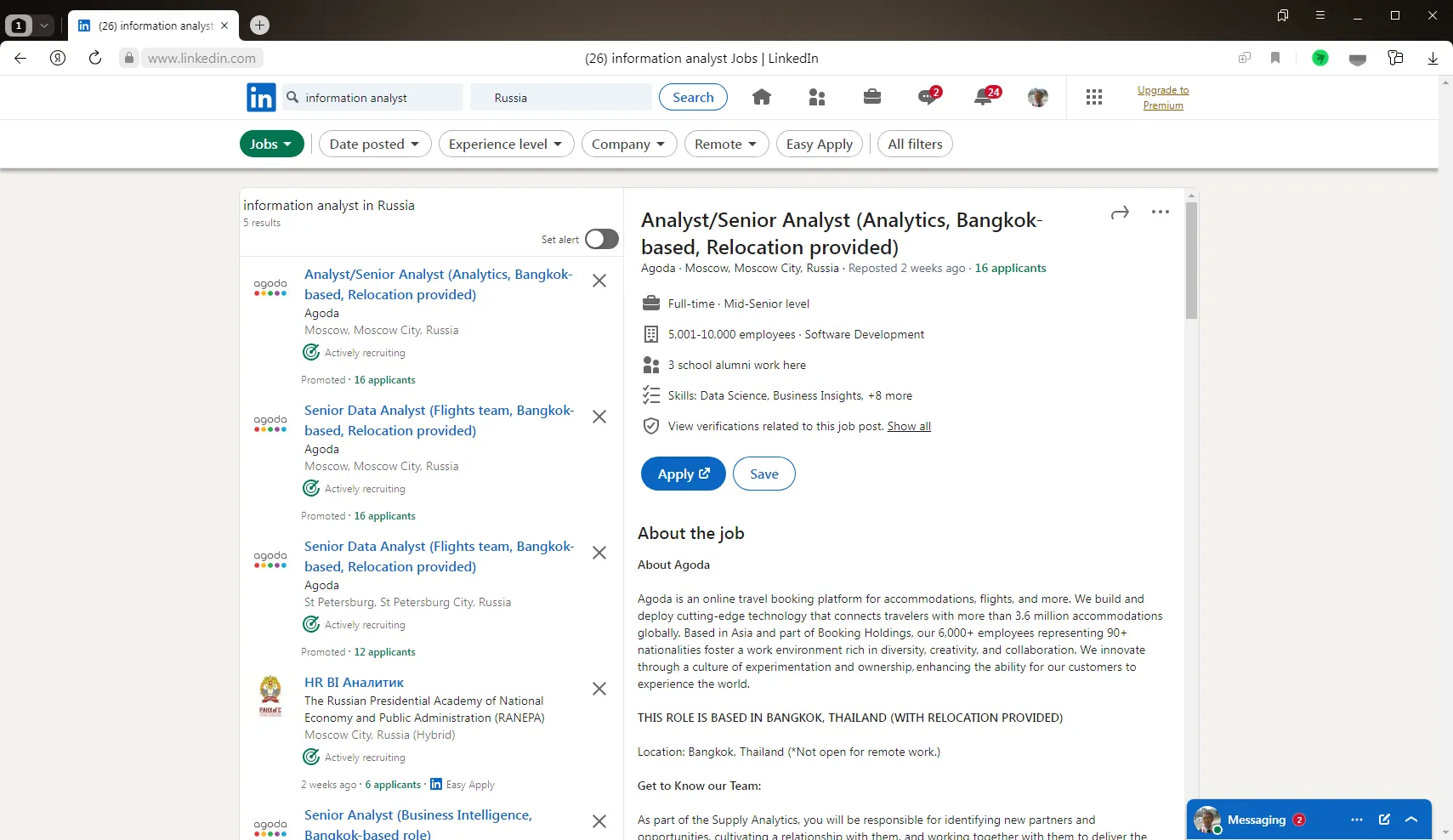Image resolution: width=1453 pixels, height=840 pixels.
Task: Compose new message in Messaging bar
Action: (x=1384, y=820)
